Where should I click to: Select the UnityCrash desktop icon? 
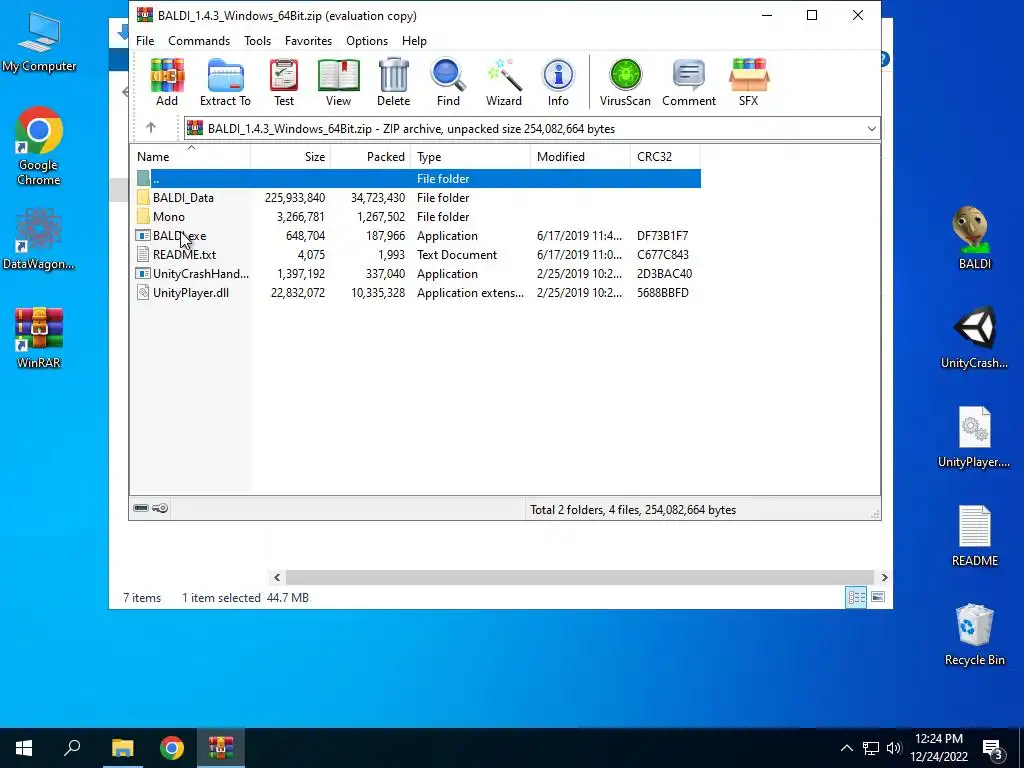(974, 338)
